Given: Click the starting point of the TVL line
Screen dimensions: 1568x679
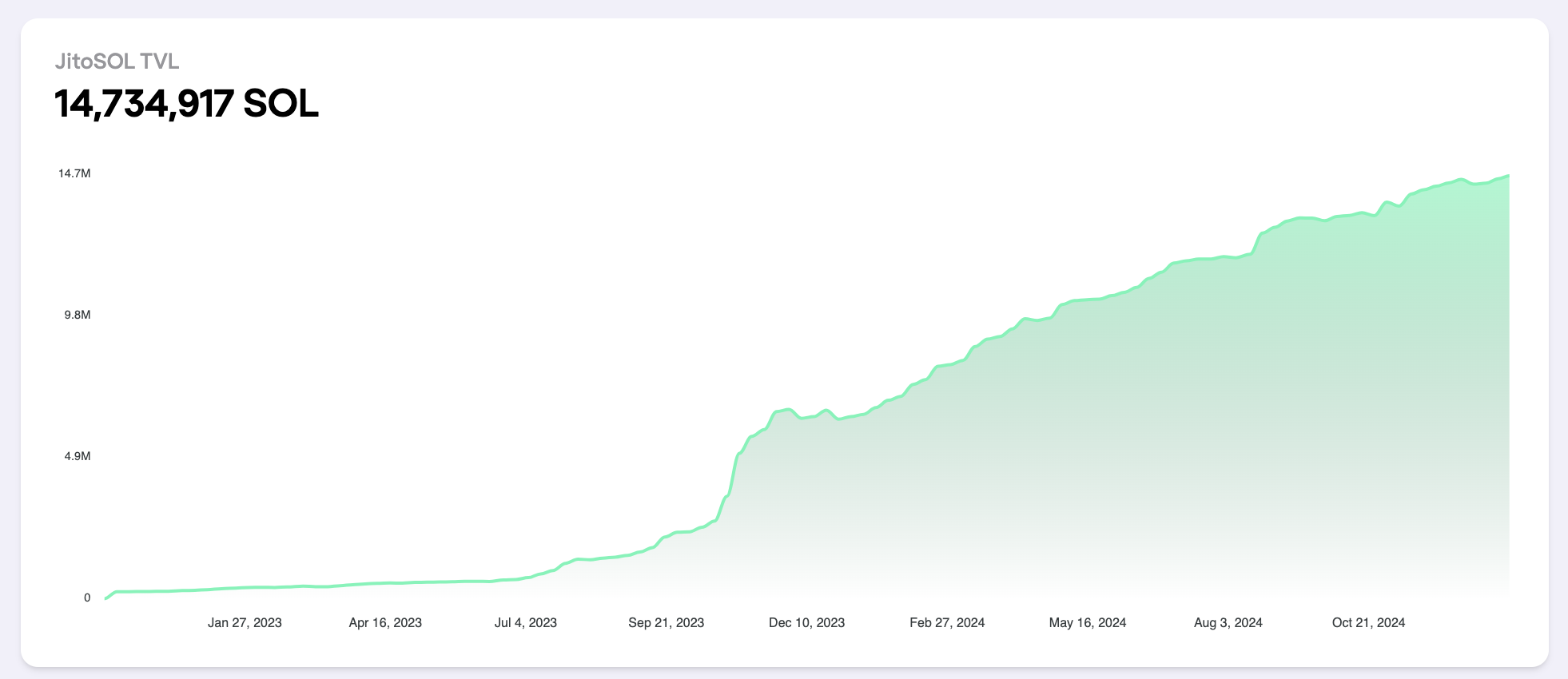Looking at the screenshot, I should [106, 598].
